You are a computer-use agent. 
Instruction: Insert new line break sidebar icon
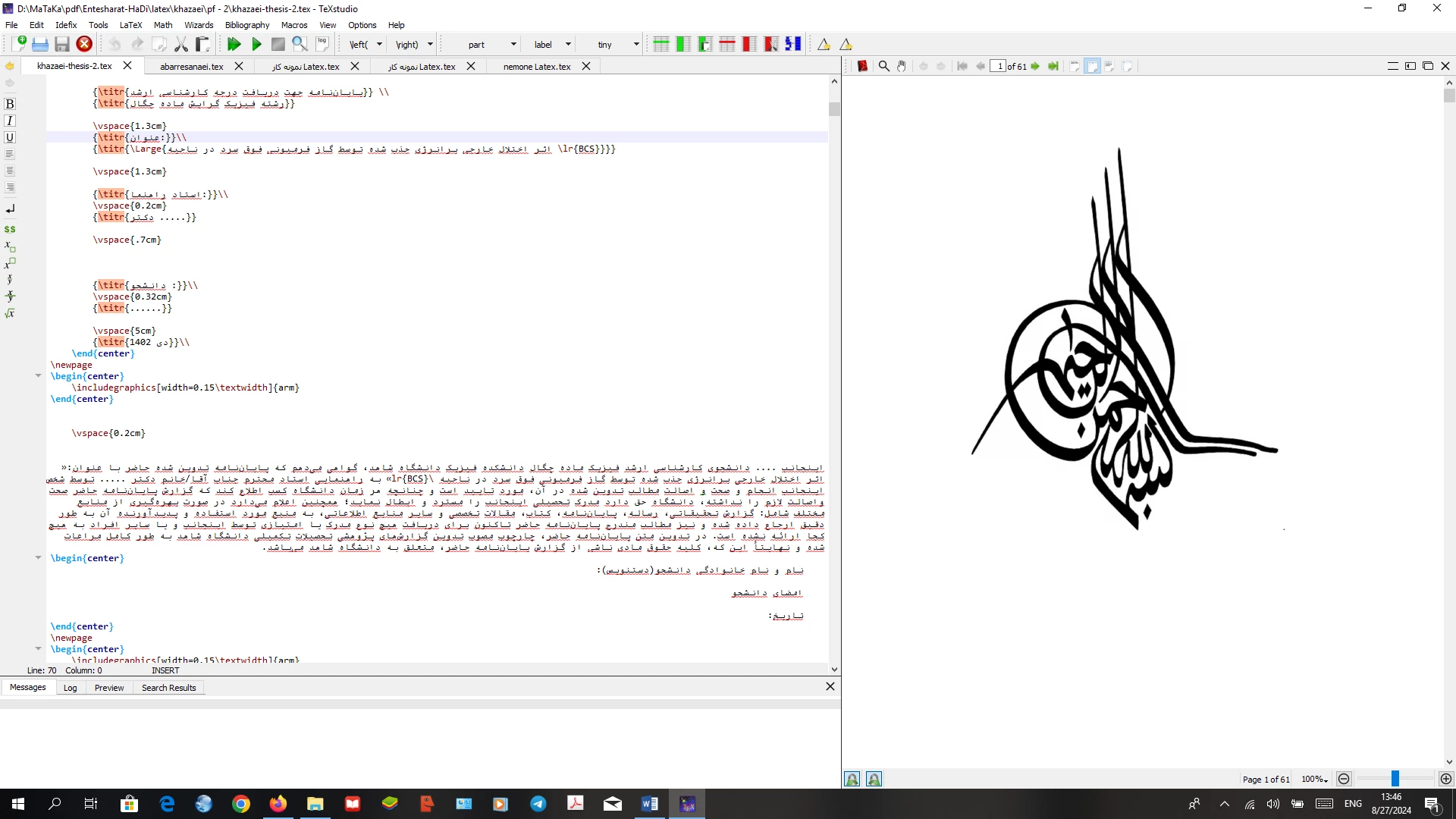[10, 209]
